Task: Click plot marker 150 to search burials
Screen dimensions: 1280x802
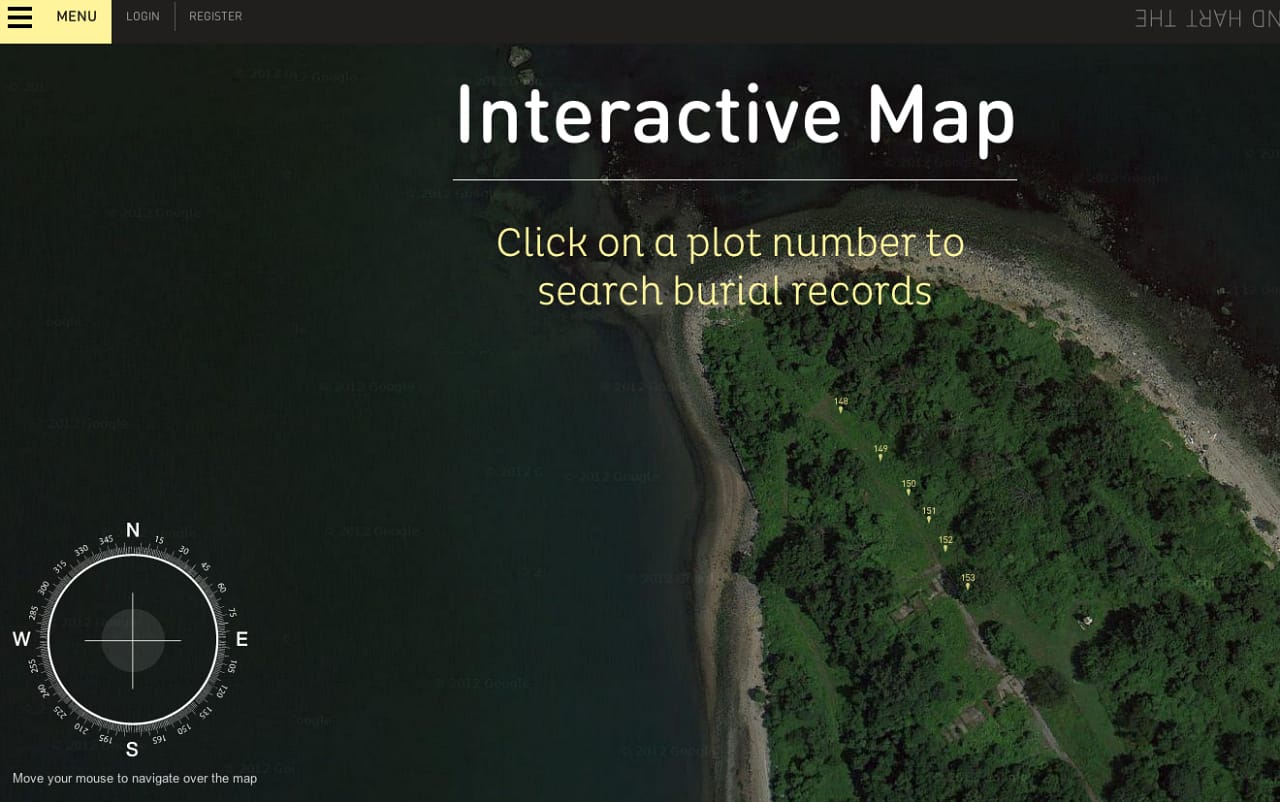Action: tap(907, 485)
